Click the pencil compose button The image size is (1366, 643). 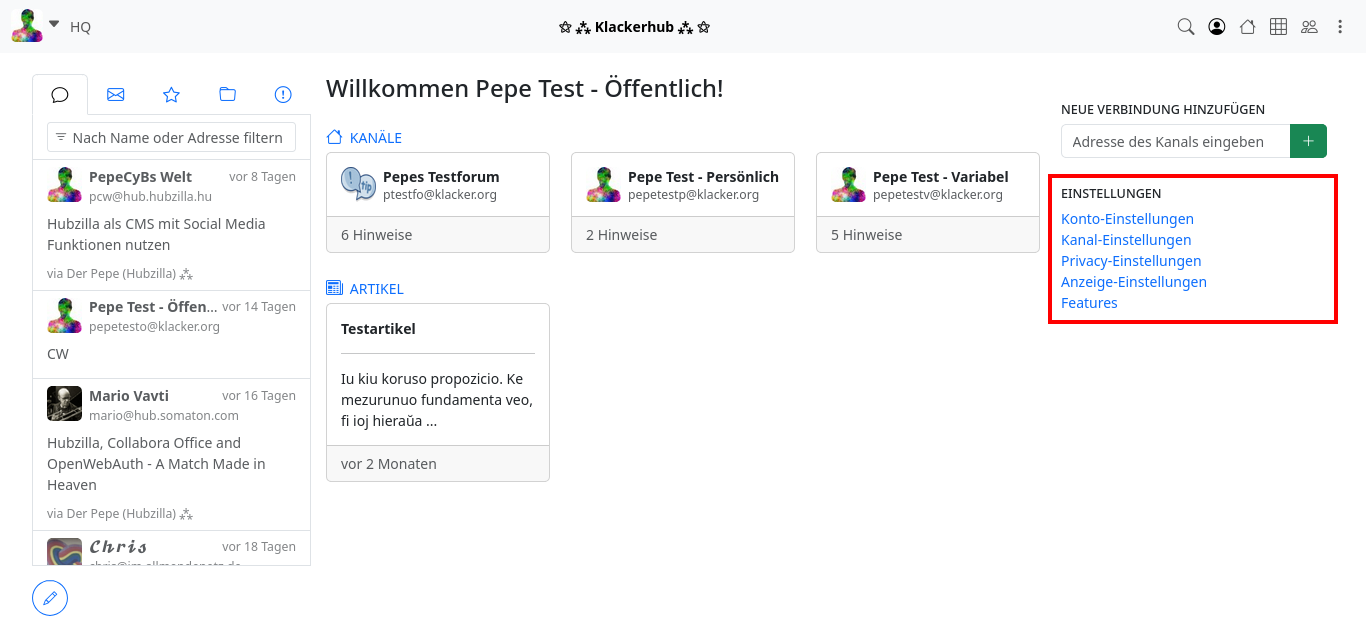point(50,598)
